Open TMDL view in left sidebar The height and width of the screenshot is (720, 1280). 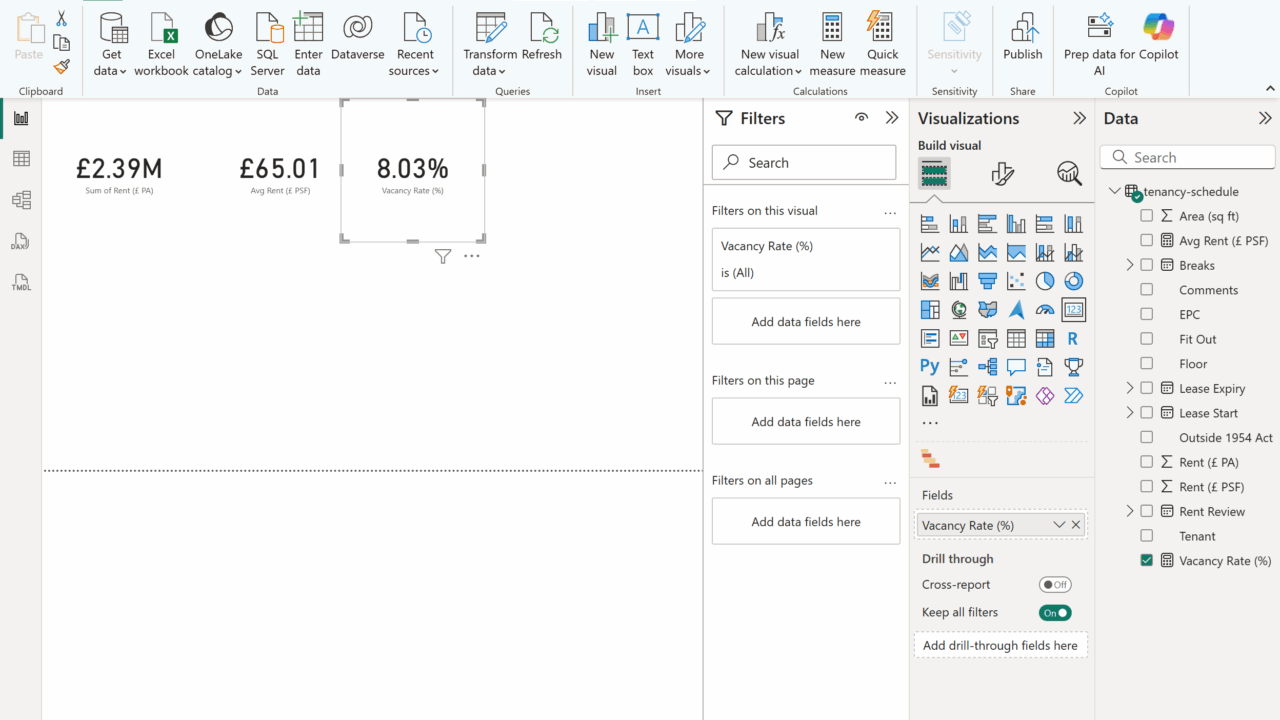point(21,282)
